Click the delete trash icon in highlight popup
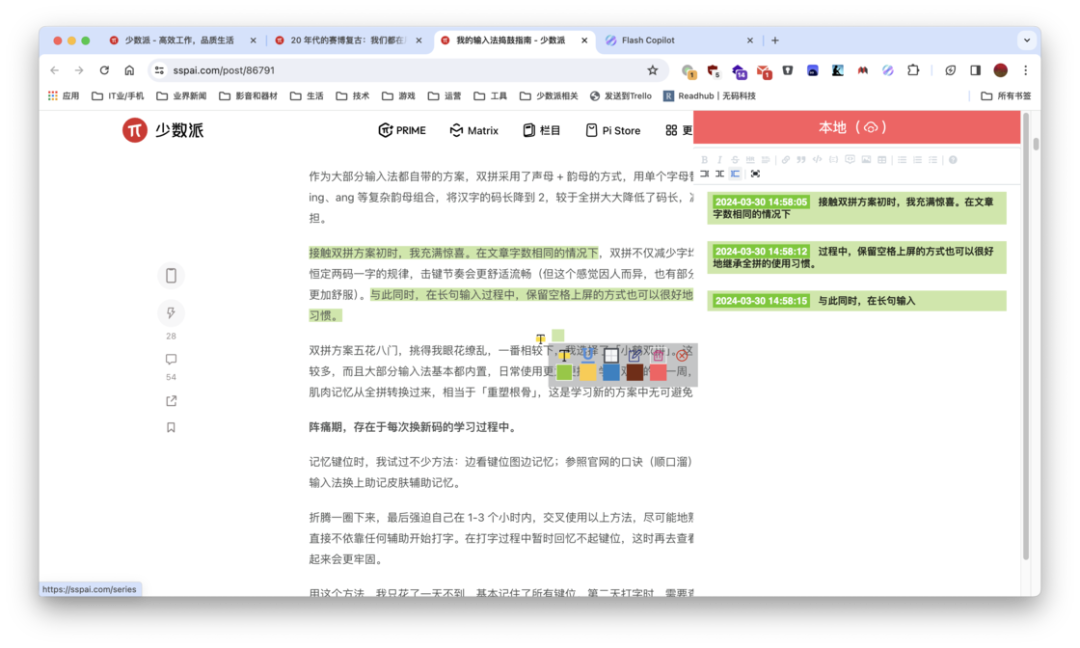This screenshot has width=1080, height=648. tap(658, 355)
